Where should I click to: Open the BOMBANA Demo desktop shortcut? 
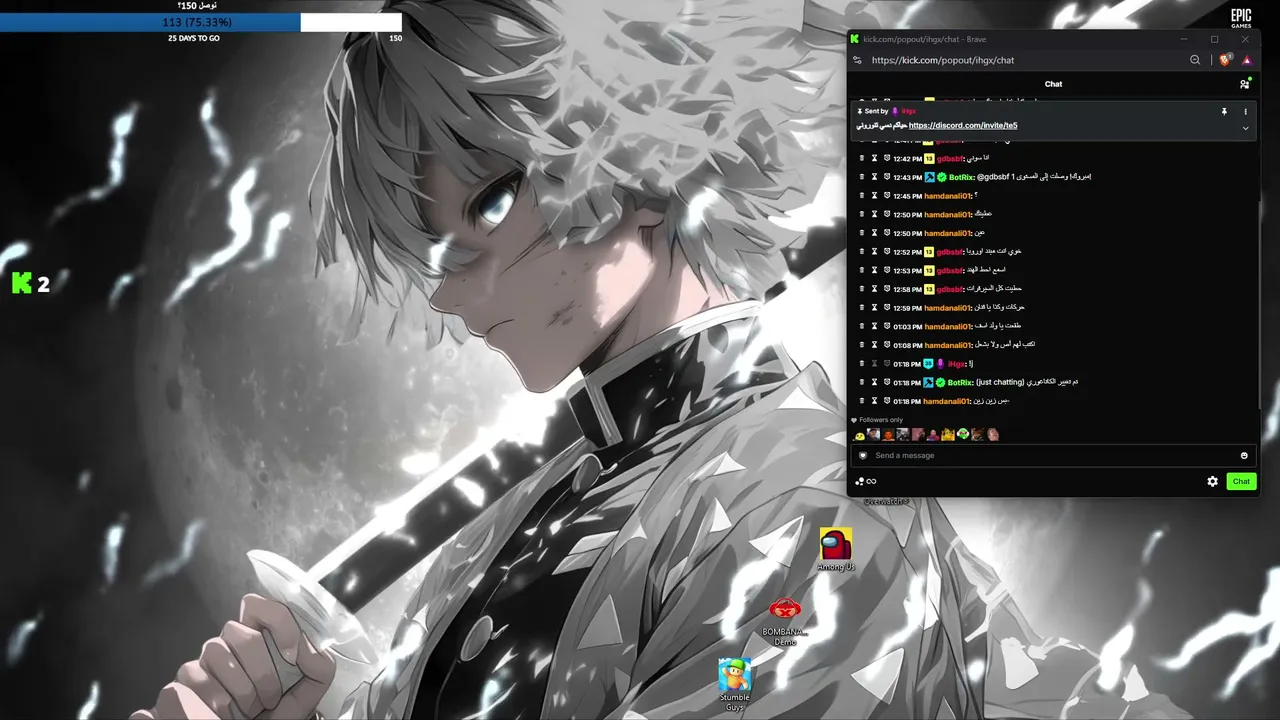click(x=785, y=621)
